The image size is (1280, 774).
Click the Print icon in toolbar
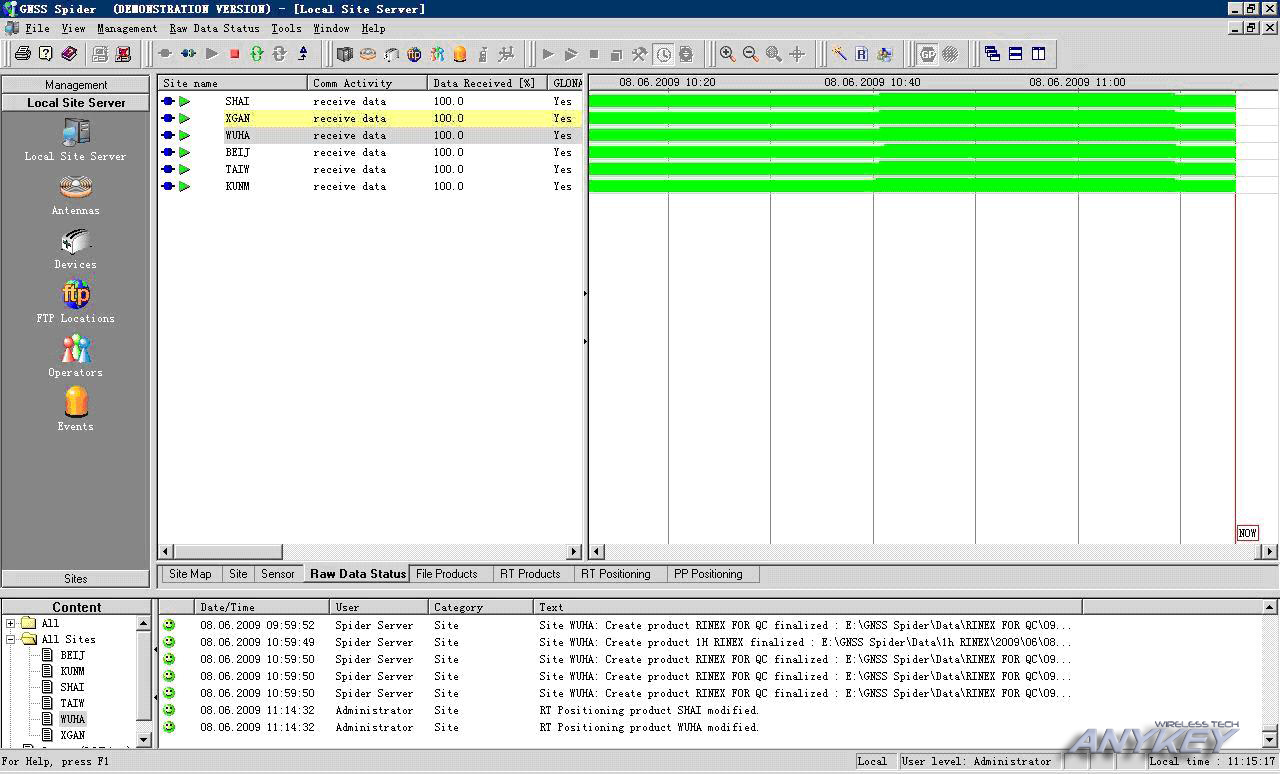click(22, 54)
